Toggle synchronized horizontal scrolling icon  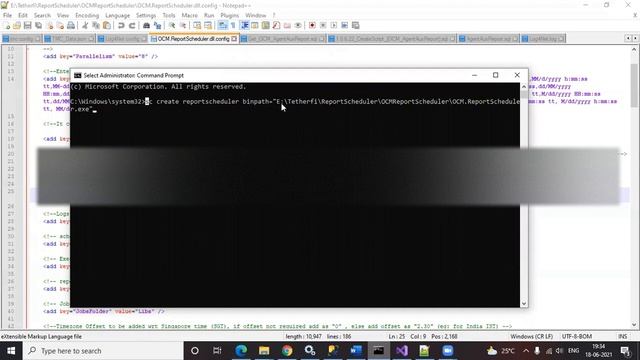[208, 25]
